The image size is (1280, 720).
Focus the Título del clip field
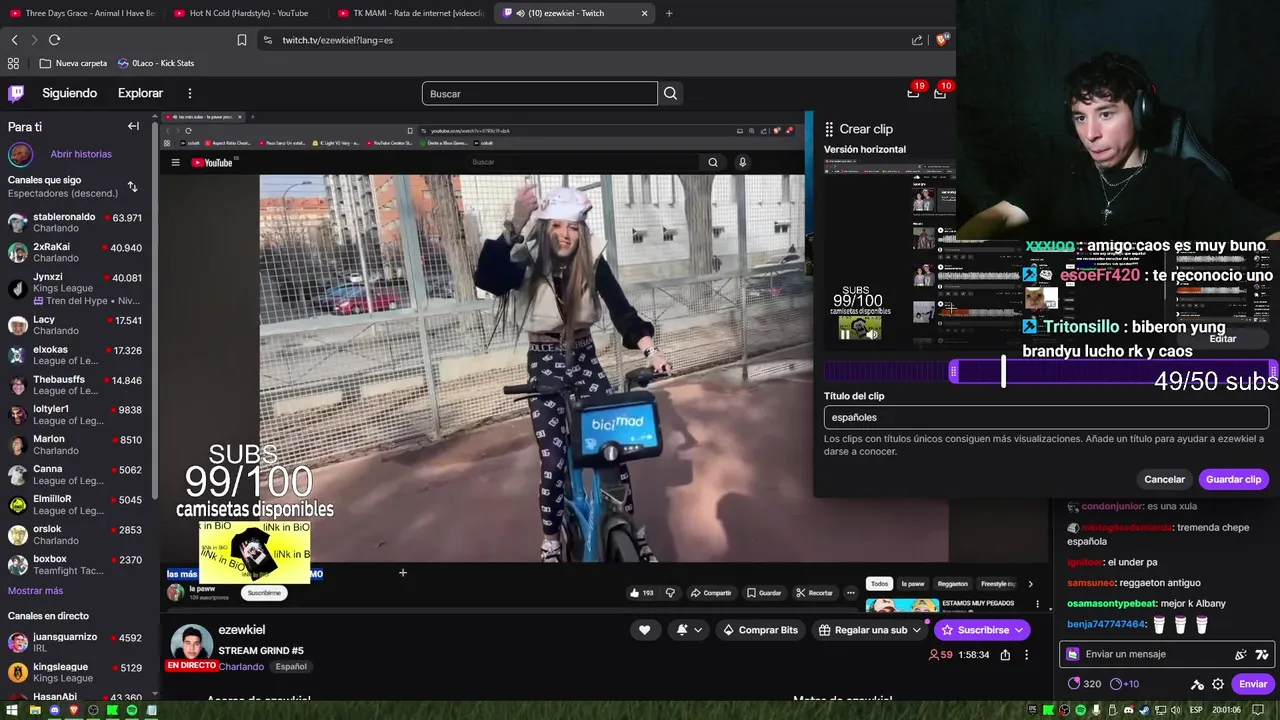coord(1046,417)
